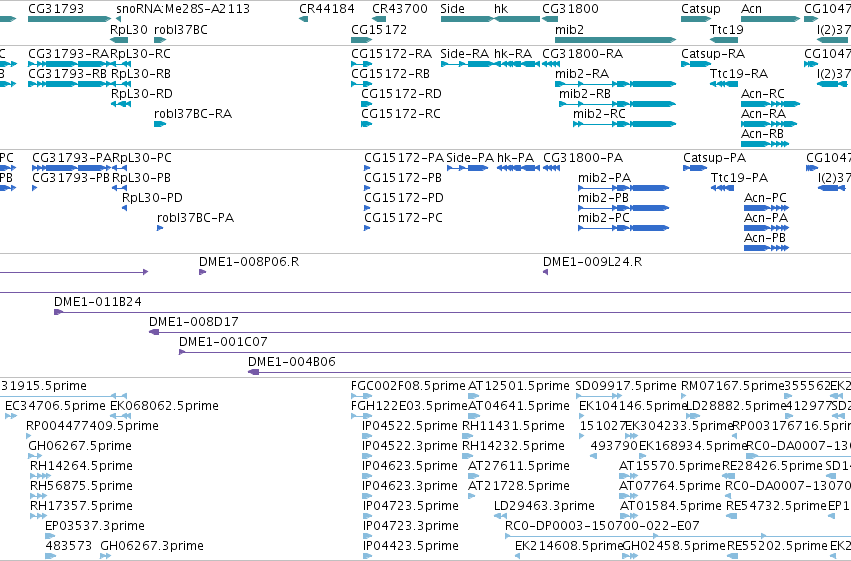Open the RpL30 gene in the top track
The height and width of the screenshot is (561, 851).
click(119, 40)
